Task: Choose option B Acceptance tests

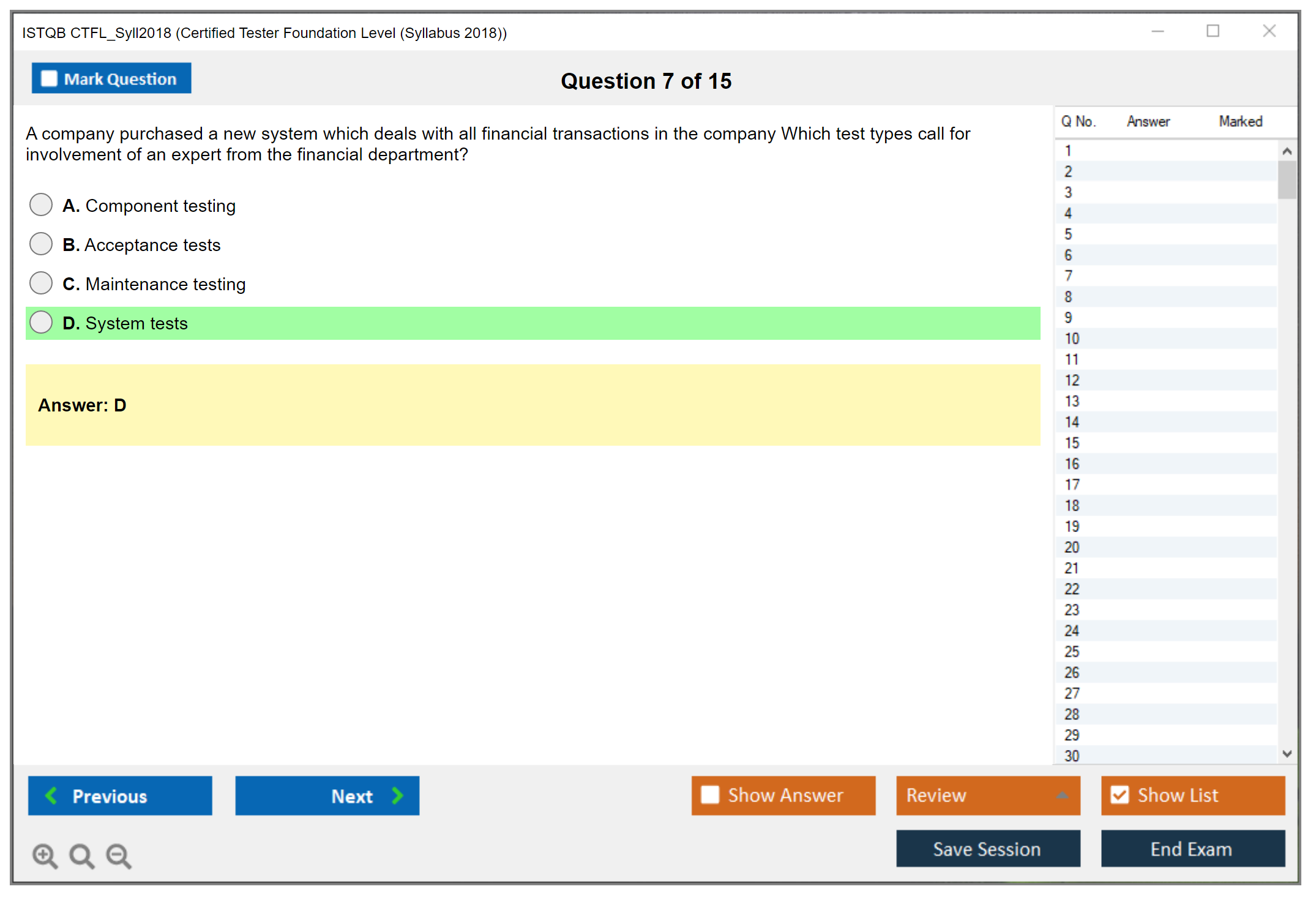Action: pyautogui.click(x=41, y=244)
